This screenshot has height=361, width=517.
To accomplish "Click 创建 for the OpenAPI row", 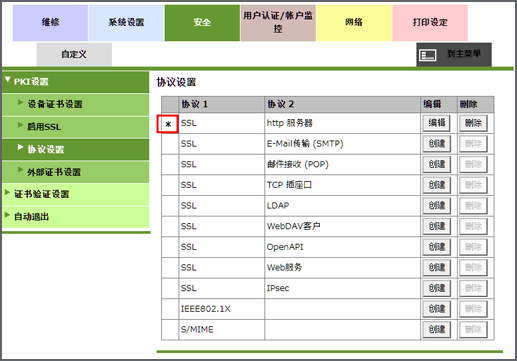I will (437, 247).
